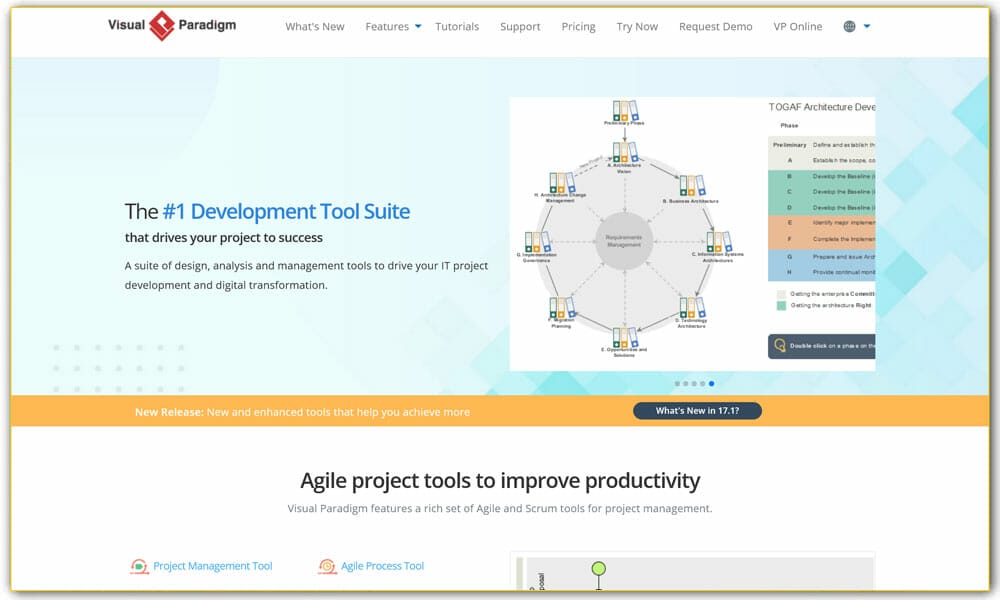Click the H. Architecture Change Management binders icon
The image size is (1000, 600).
[562, 183]
